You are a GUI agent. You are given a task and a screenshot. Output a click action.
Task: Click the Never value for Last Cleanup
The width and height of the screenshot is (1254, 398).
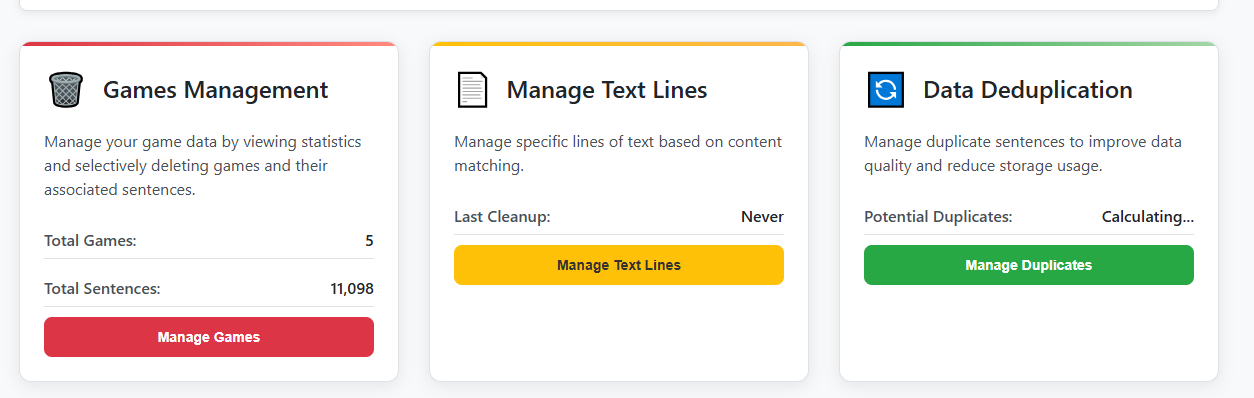point(762,216)
